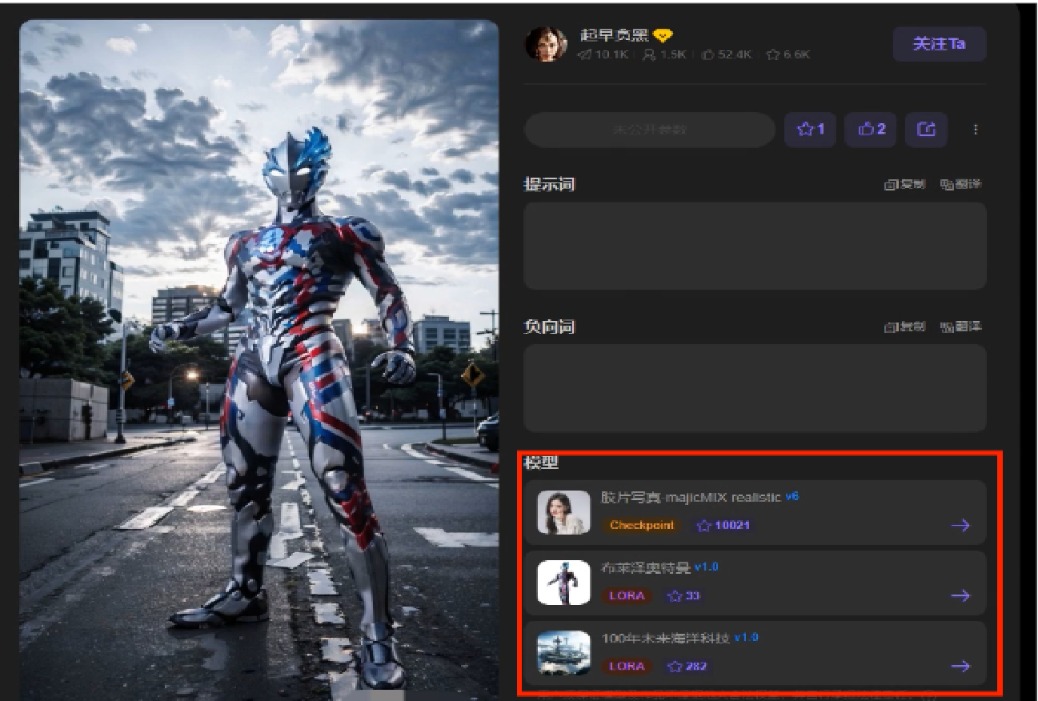Click the favorite star button showing 1

[x=810, y=129]
